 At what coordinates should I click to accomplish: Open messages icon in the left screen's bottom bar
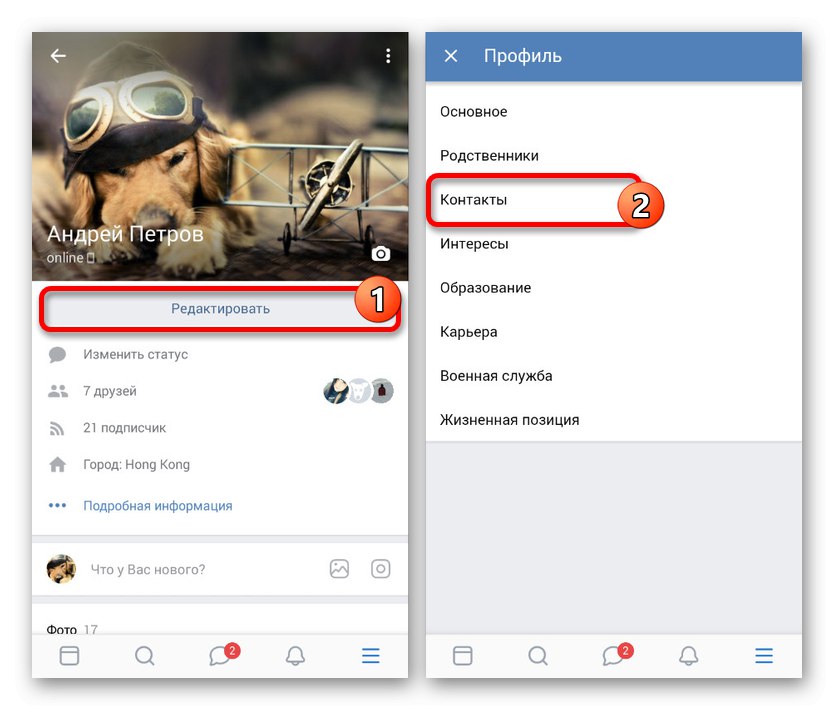(x=223, y=655)
